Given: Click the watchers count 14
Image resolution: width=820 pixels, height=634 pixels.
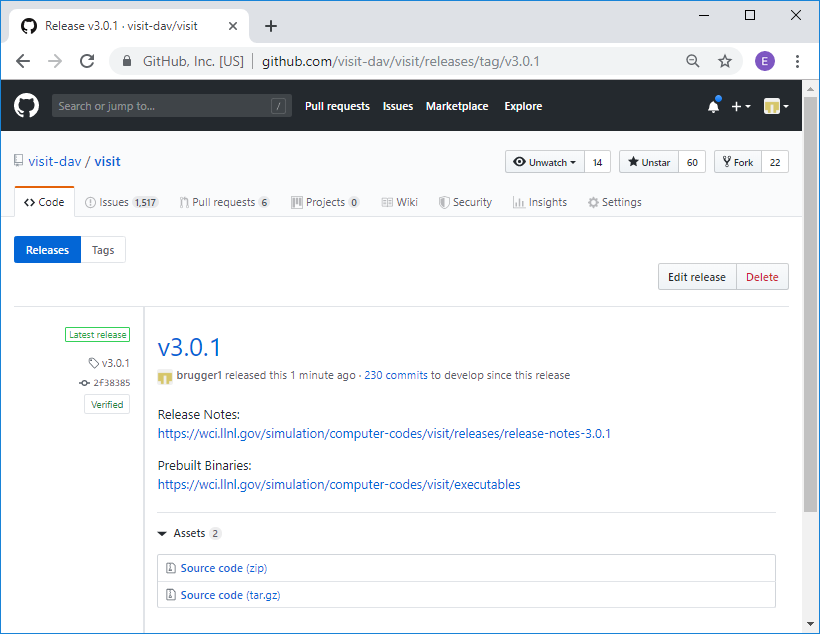Looking at the screenshot, I should 597,162.
